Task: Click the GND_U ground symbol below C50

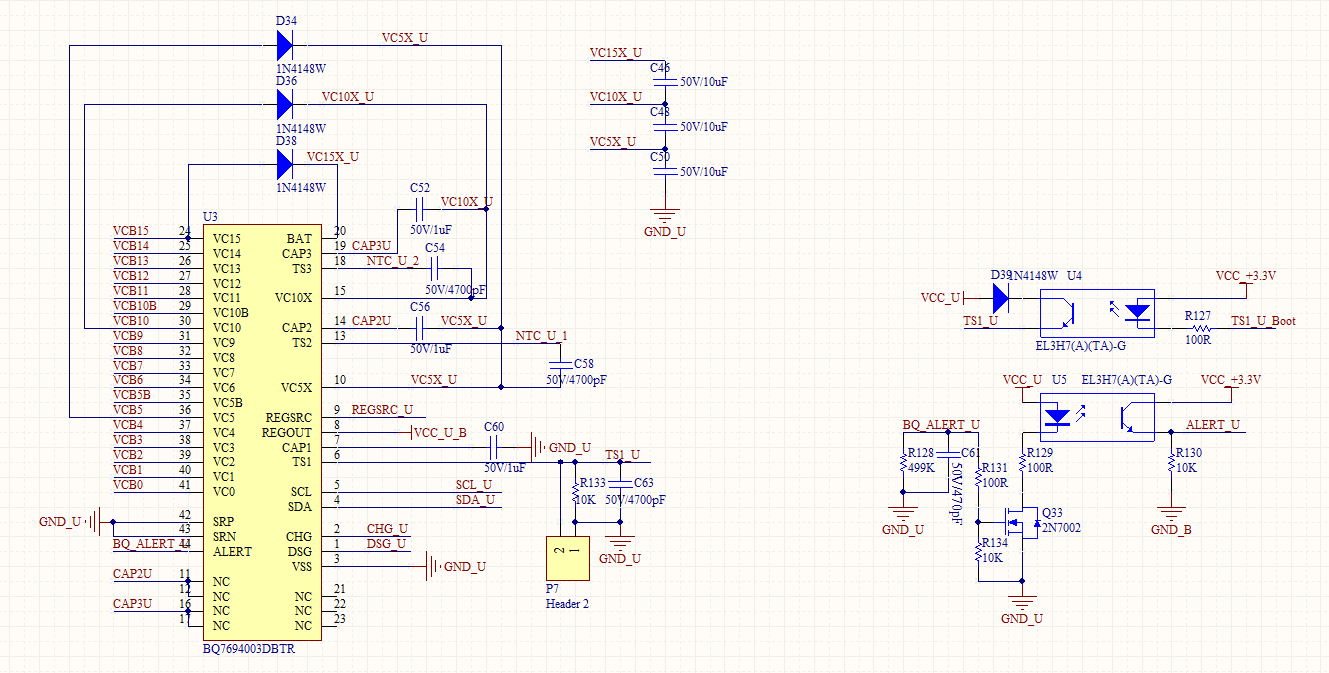Action: [663, 213]
